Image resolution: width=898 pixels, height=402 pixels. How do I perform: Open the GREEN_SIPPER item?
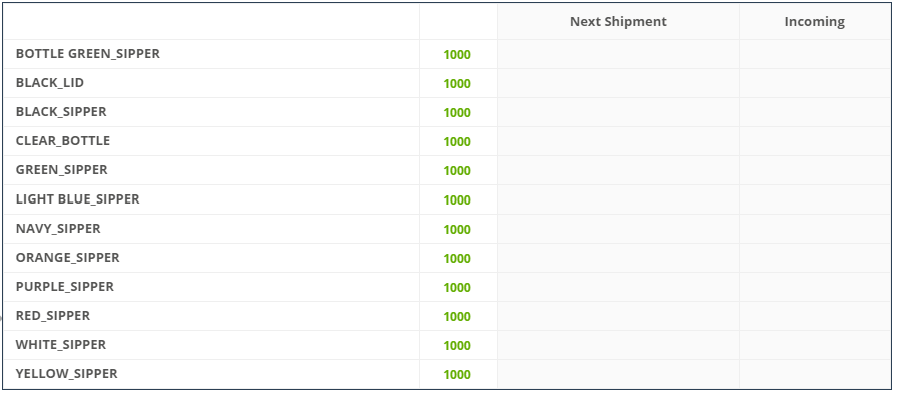[61, 170]
